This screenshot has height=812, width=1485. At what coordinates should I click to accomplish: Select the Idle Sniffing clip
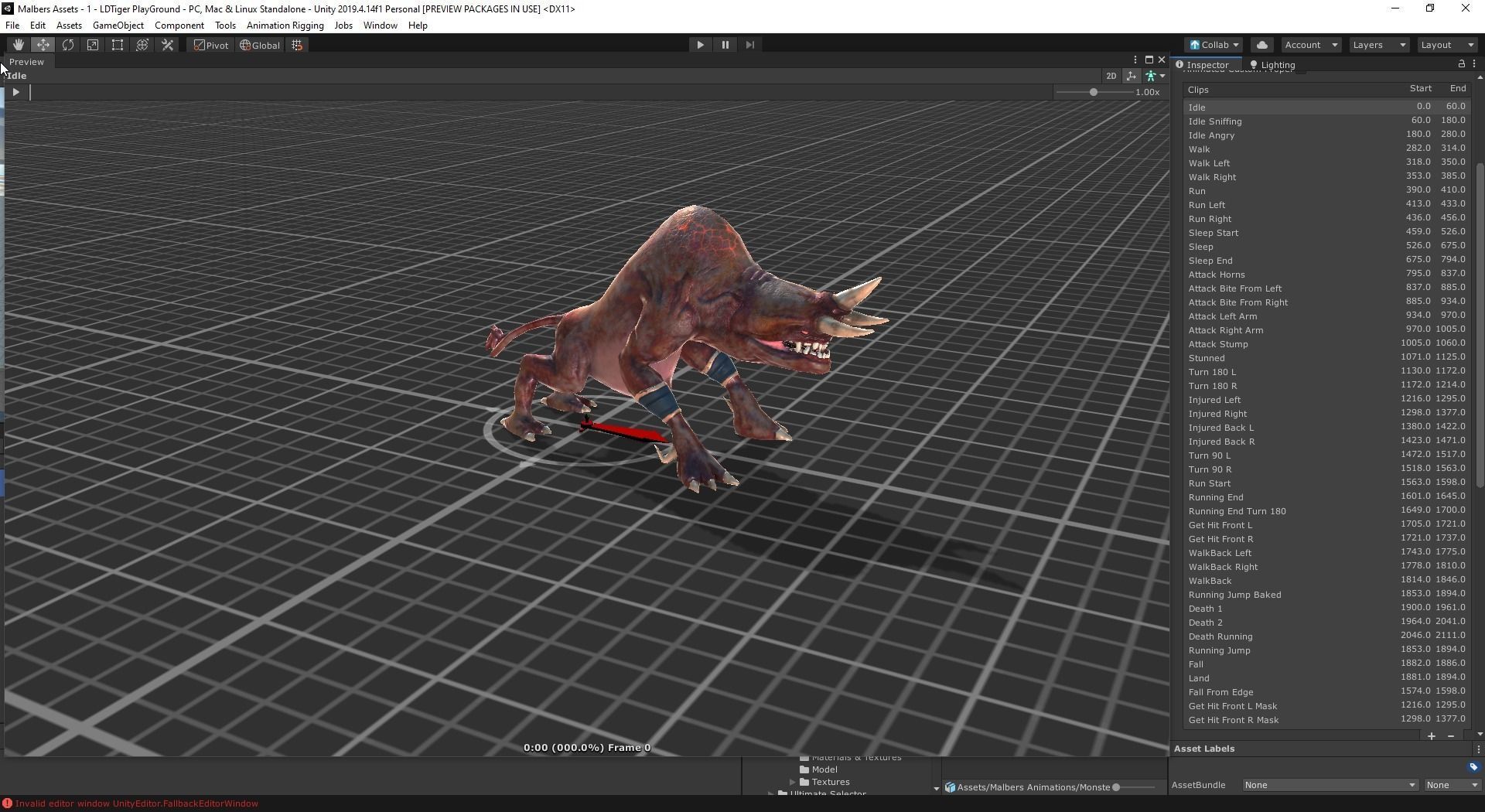tap(1326, 121)
